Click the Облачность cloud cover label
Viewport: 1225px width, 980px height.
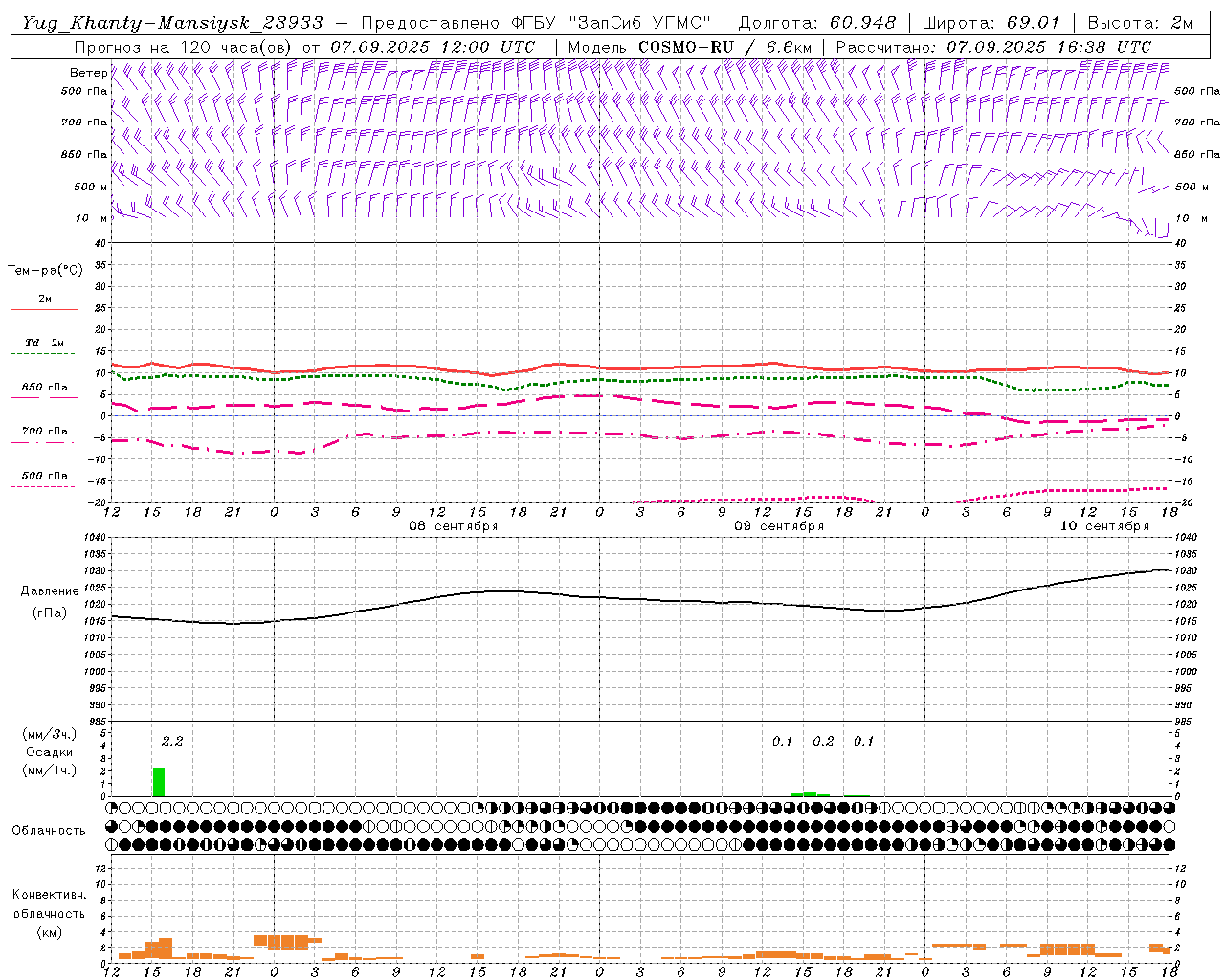(49, 831)
